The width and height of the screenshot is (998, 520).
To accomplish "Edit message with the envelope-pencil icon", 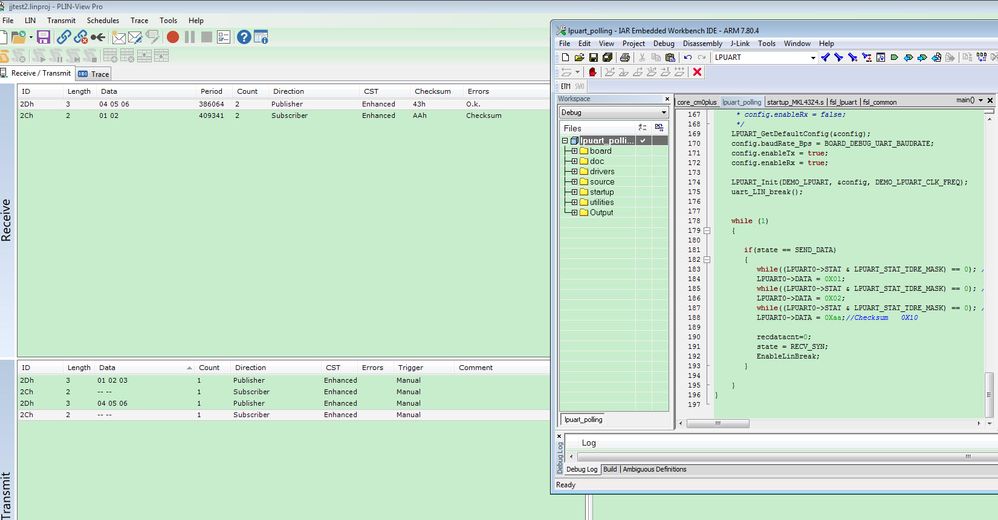I will click(x=135, y=38).
